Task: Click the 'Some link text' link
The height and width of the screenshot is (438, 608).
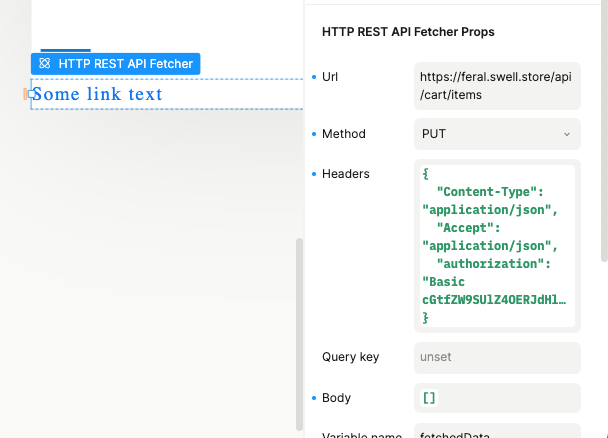Action: (97, 94)
